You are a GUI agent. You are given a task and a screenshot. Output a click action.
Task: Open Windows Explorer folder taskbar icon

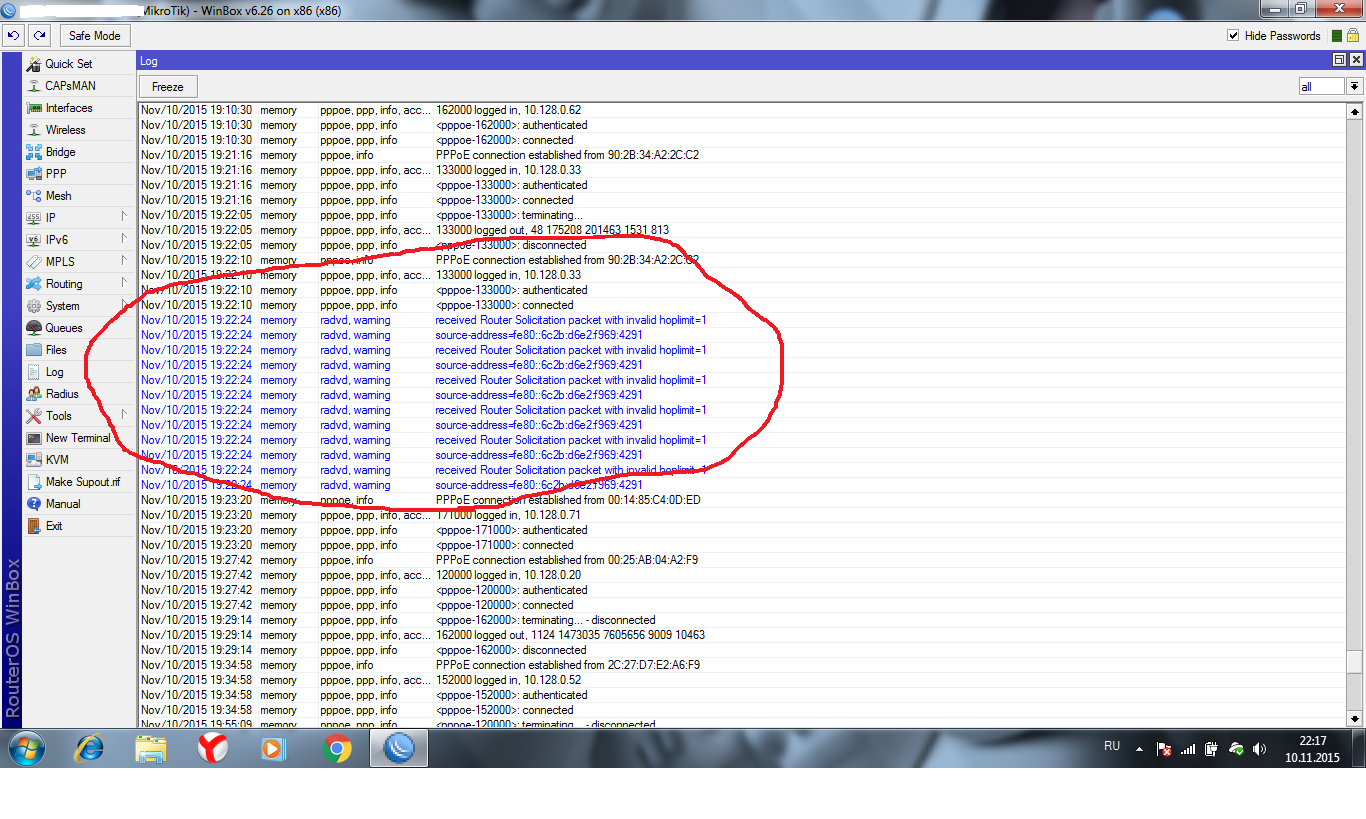pos(151,748)
